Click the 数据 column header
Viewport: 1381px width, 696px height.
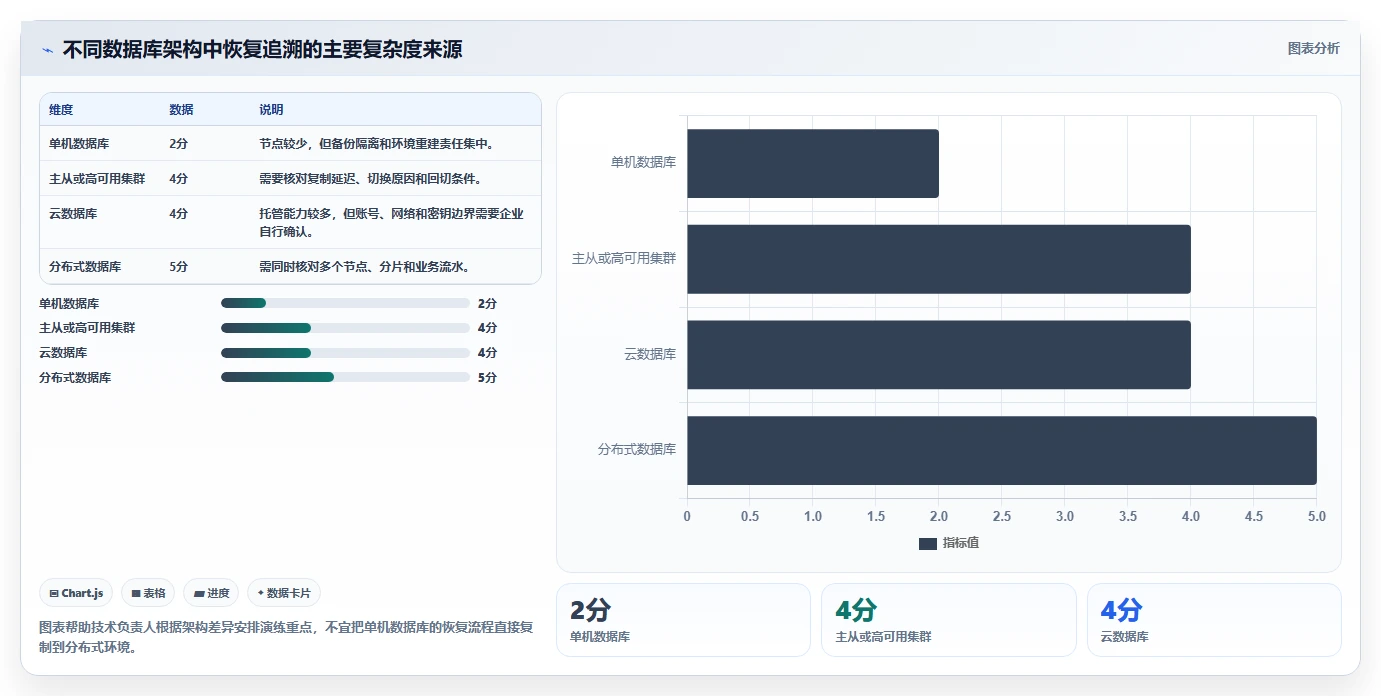pyautogui.click(x=181, y=110)
